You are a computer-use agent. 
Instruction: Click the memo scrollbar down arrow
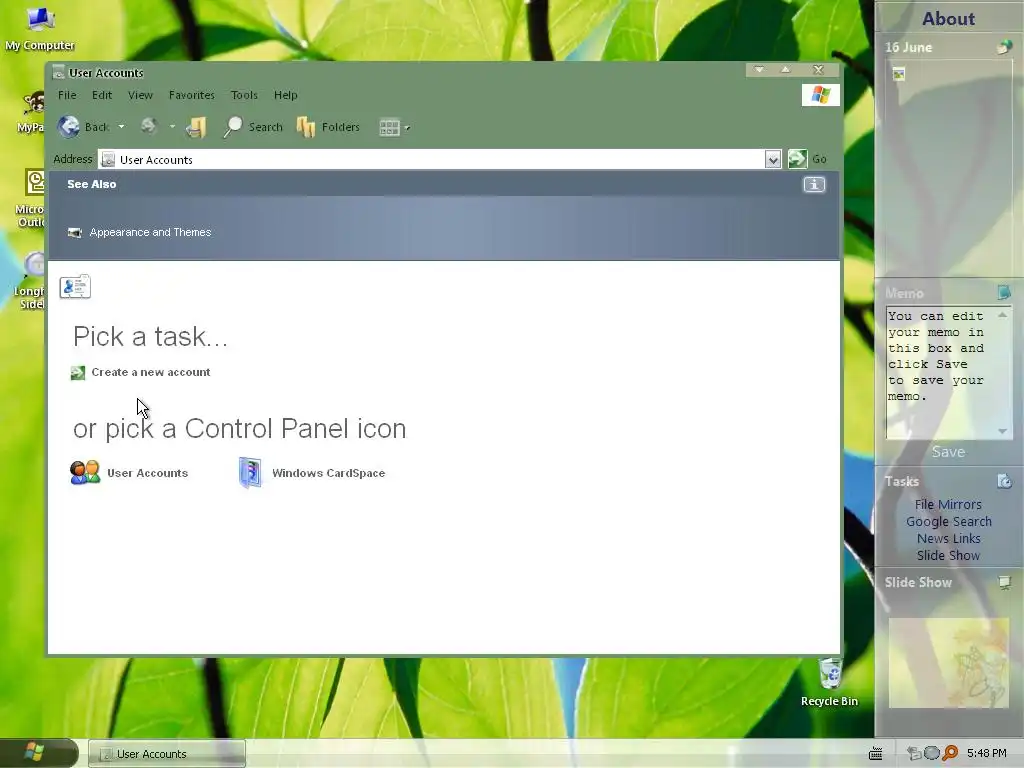1002,431
